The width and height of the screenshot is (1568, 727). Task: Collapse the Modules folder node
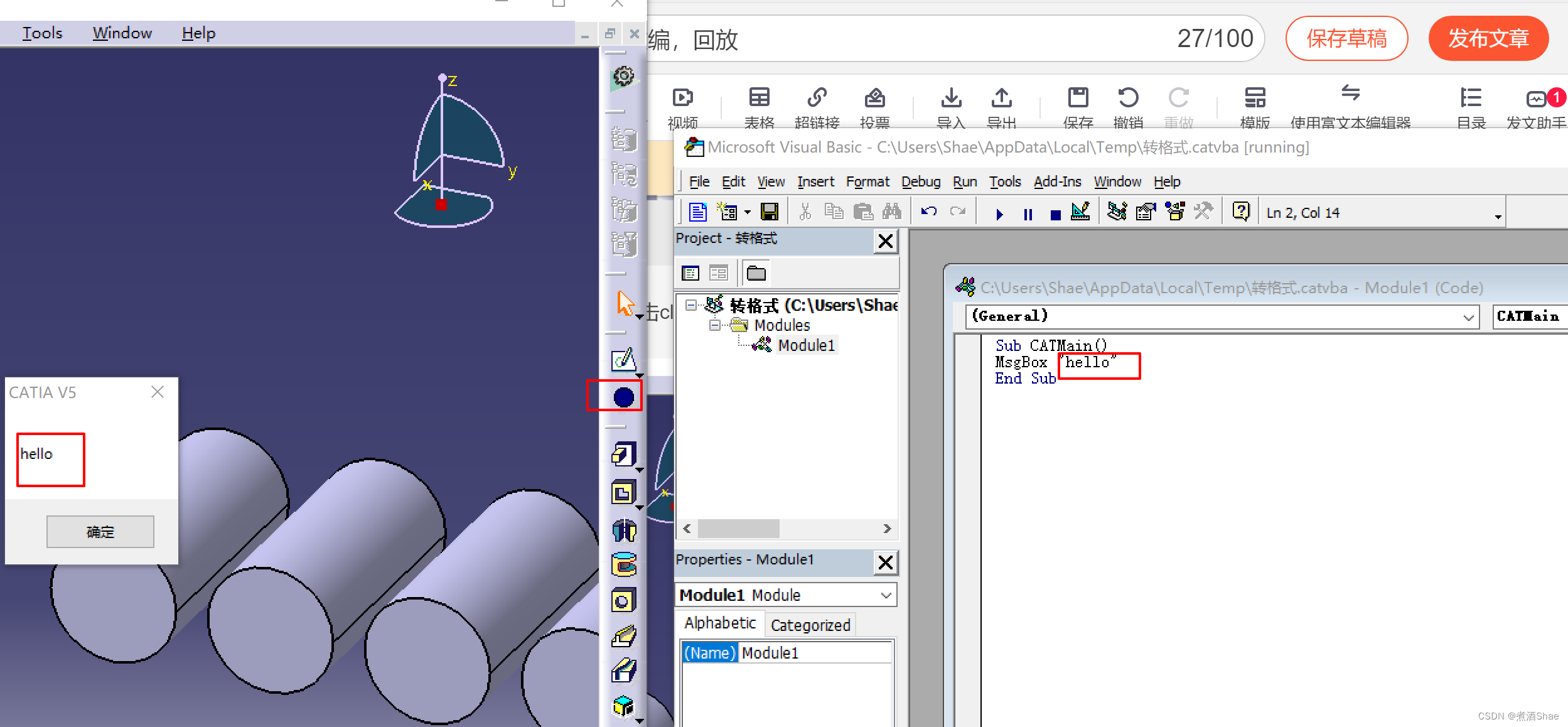tap(714, 325)
